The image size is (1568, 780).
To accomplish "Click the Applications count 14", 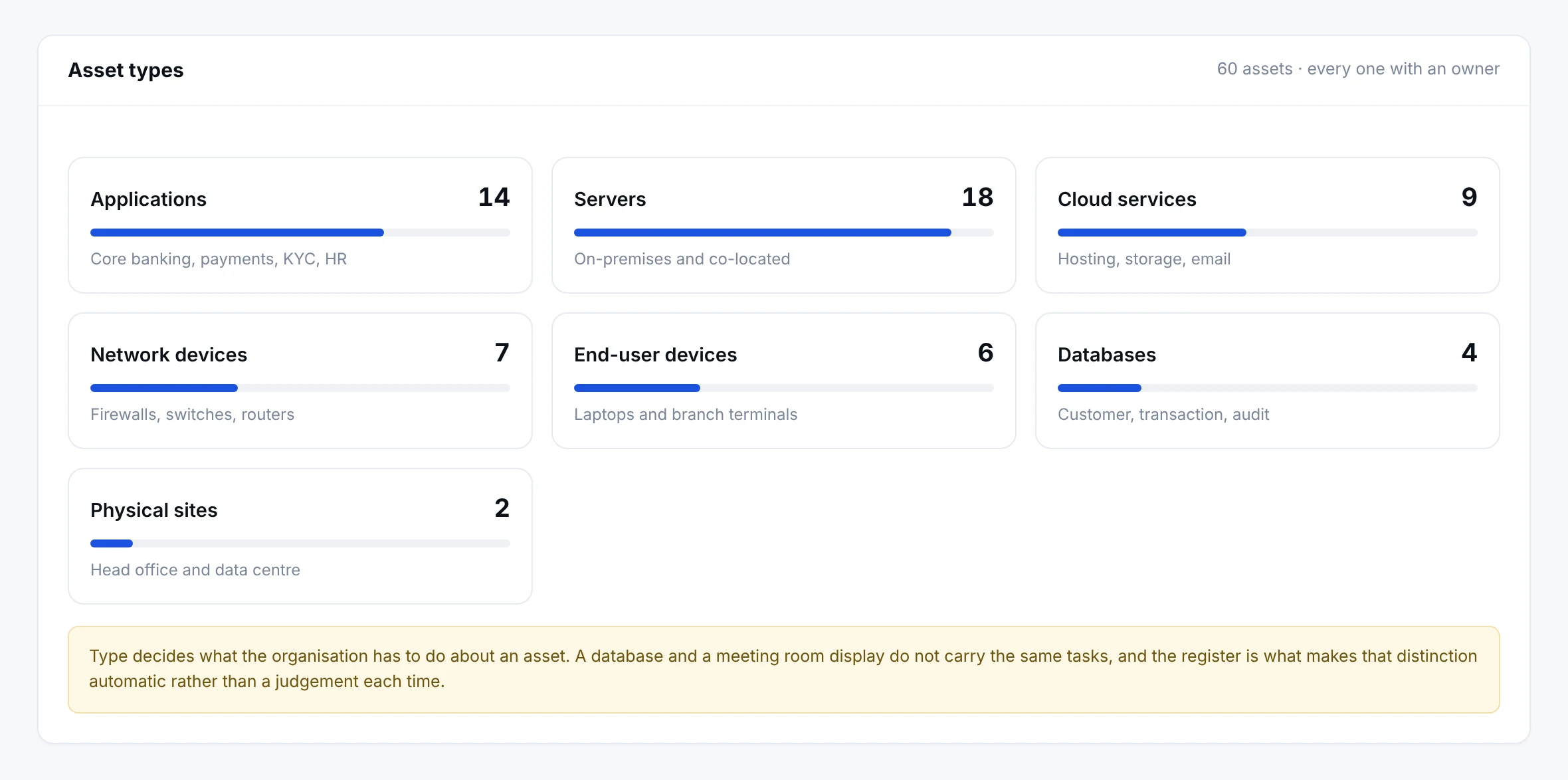I will [x=494, y=197].
